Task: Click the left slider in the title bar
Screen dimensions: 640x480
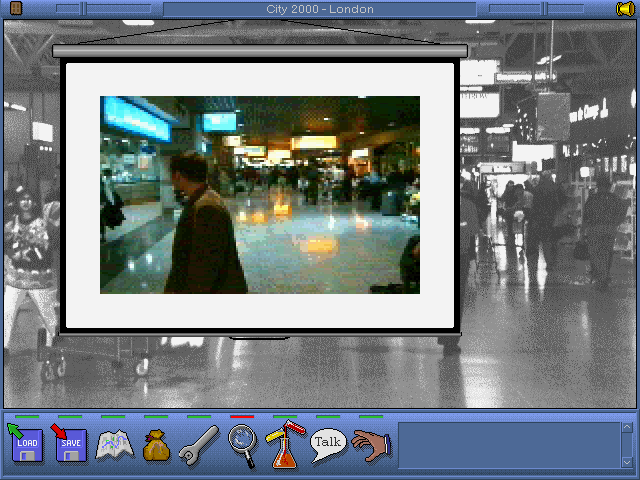Action: [x=104, y=9]
